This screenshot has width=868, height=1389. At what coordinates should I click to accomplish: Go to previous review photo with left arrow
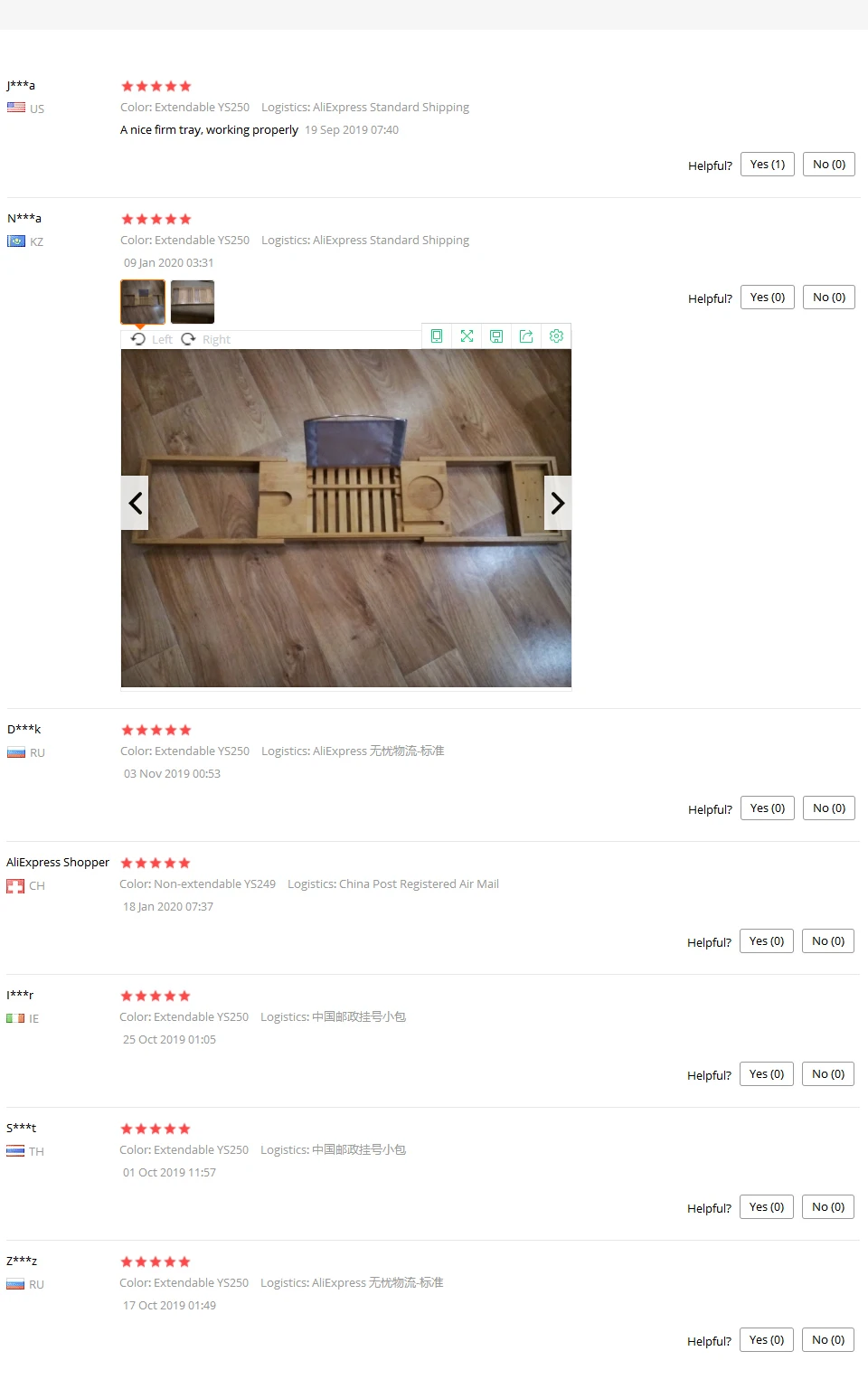coord(135,503)
